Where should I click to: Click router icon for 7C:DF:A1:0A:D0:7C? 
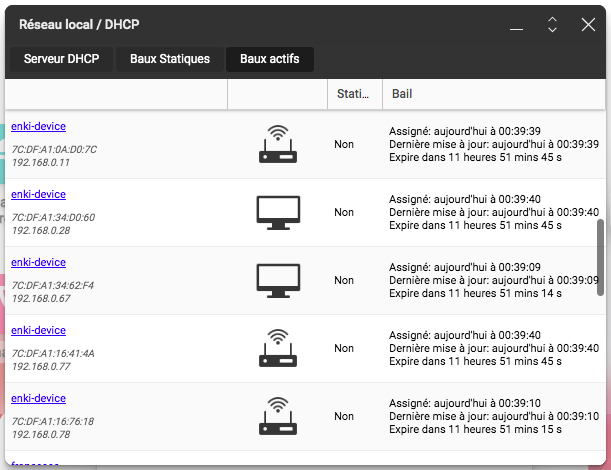[278, 144]
